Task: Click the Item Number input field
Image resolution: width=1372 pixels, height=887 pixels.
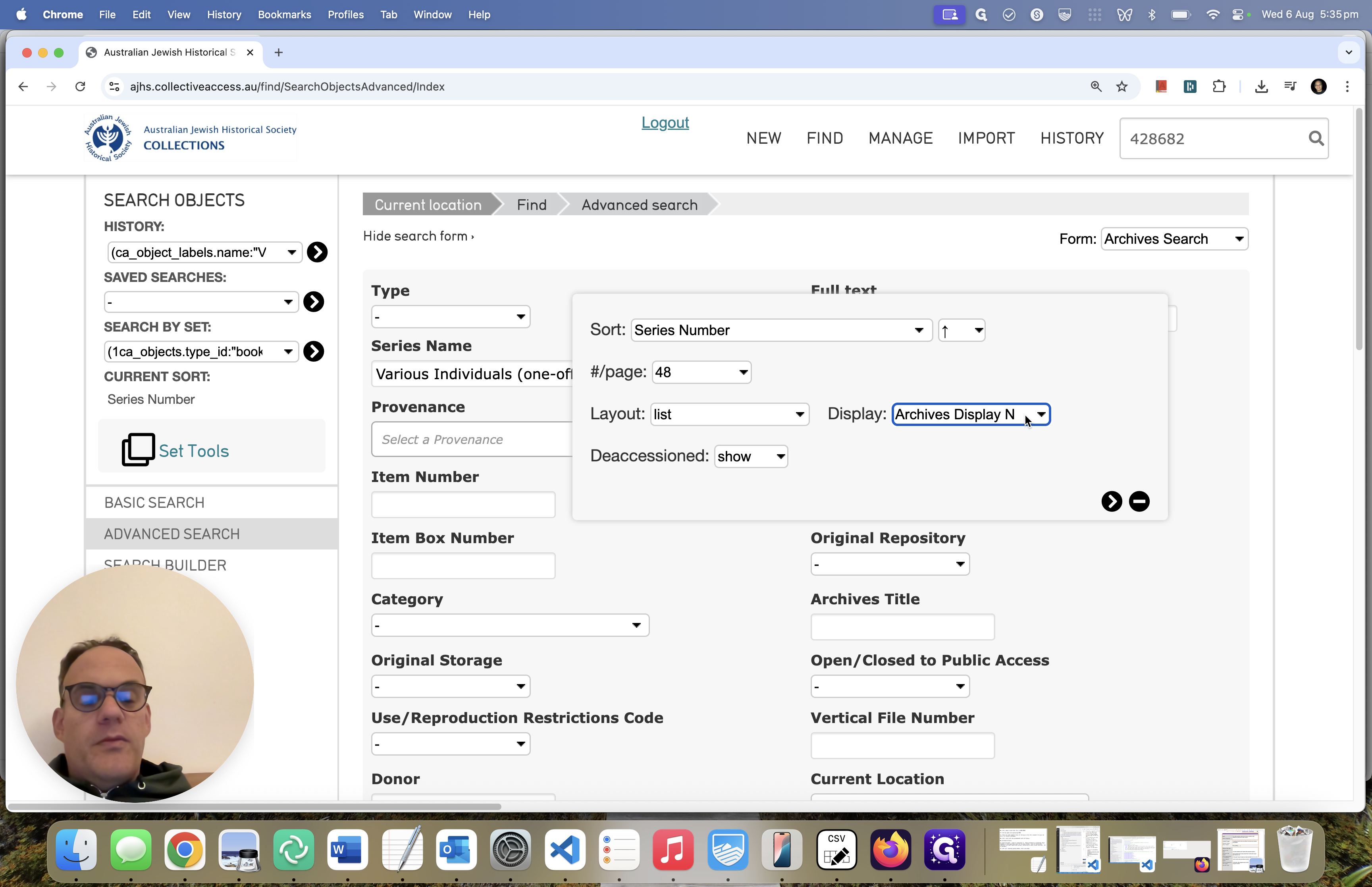Action: tap(463, 505)
